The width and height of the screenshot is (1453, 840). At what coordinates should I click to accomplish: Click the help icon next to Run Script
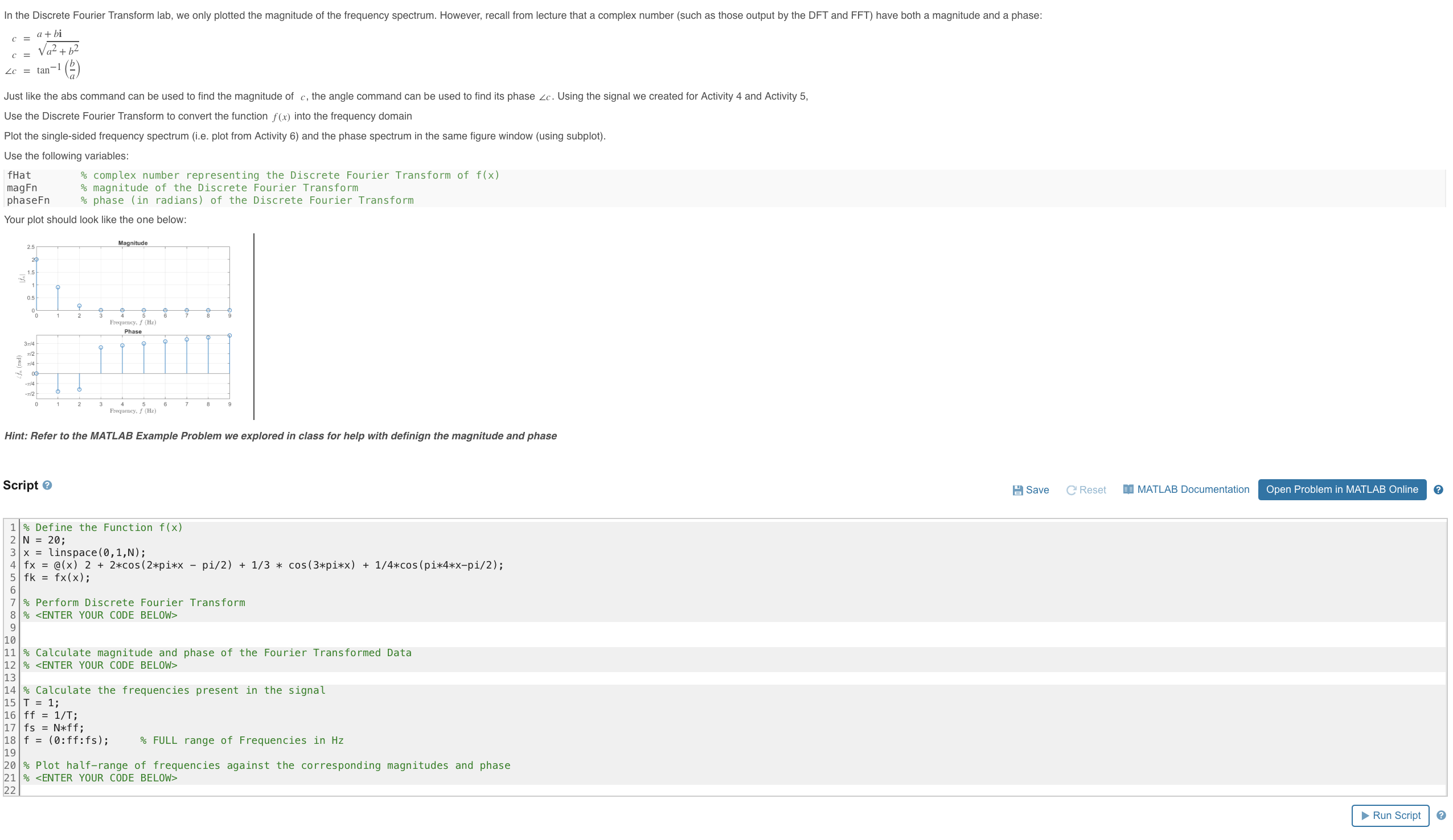[x=1440, y=814]
